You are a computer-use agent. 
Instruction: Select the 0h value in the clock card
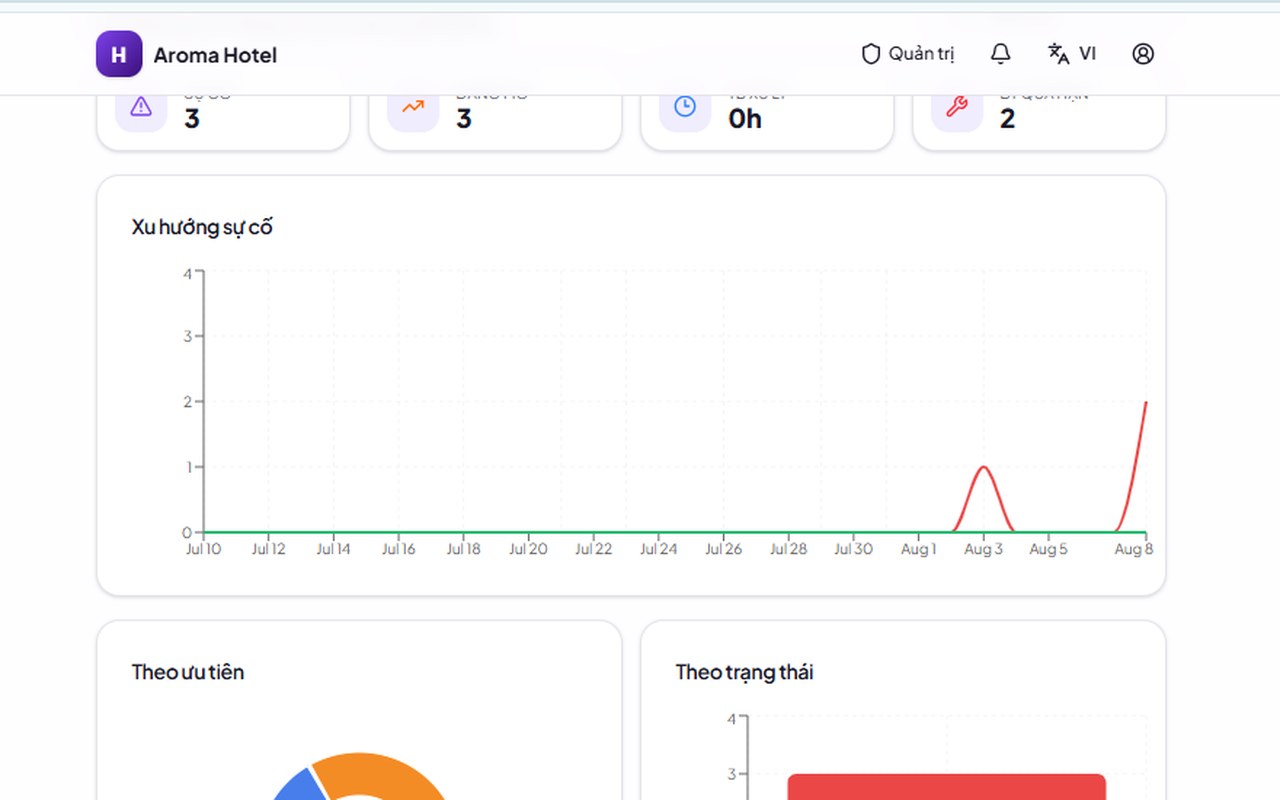[745, 119]
